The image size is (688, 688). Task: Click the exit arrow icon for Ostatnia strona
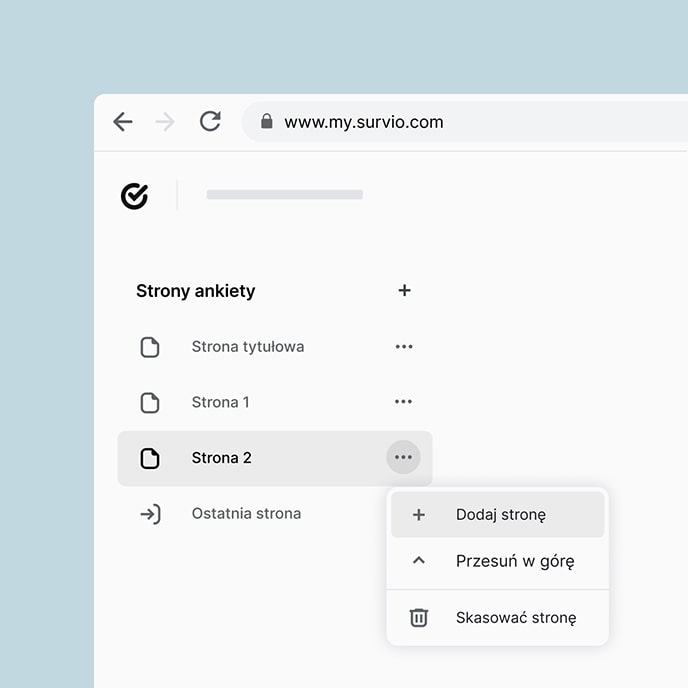[x=150, y=515]
